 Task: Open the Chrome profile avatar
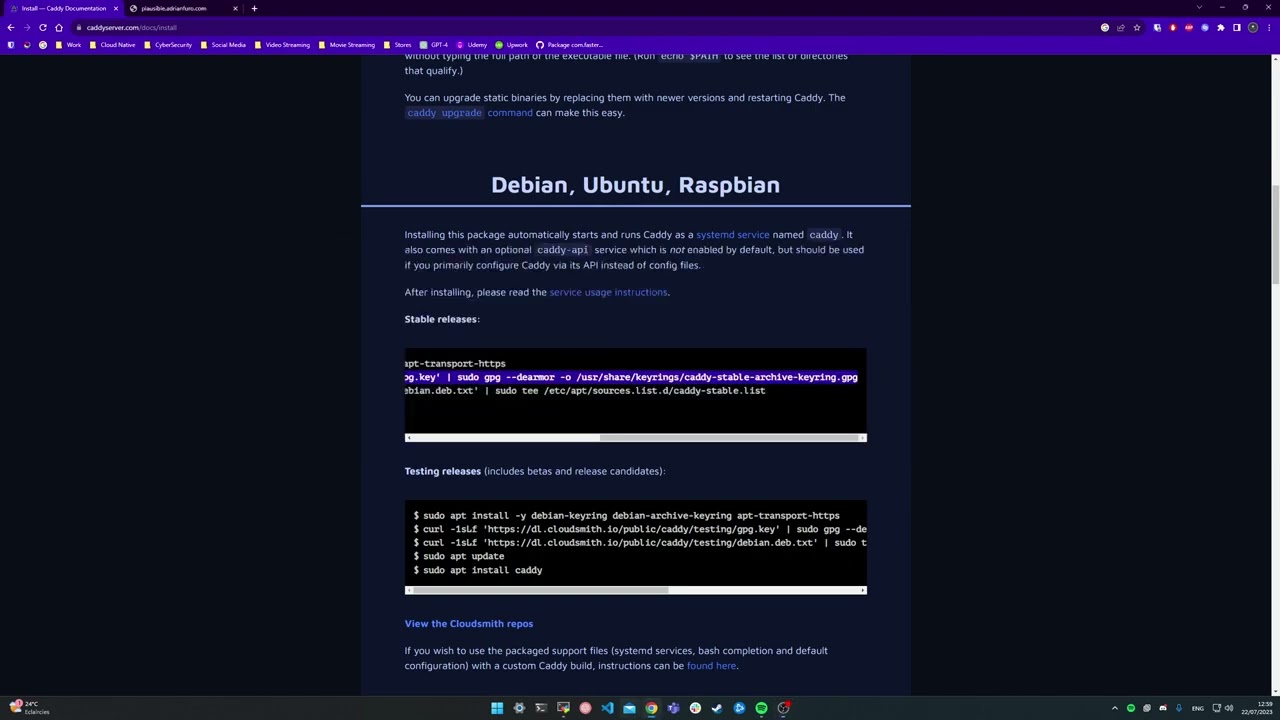(x=1253, y=27)
